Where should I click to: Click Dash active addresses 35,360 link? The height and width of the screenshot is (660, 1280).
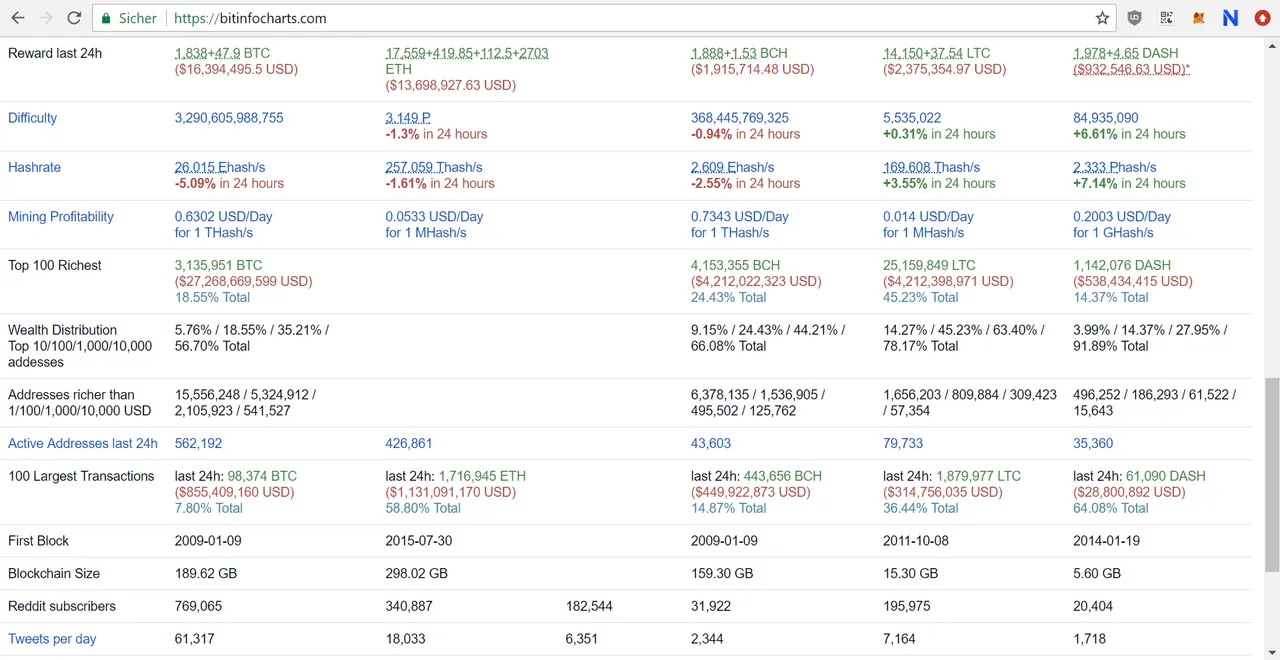coord(1093,443)
